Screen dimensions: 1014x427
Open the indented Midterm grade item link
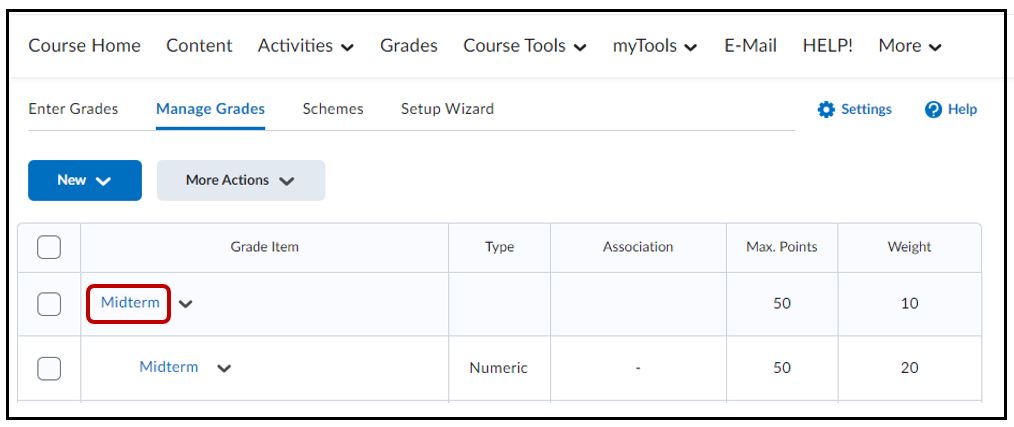(x=168, y=367)
